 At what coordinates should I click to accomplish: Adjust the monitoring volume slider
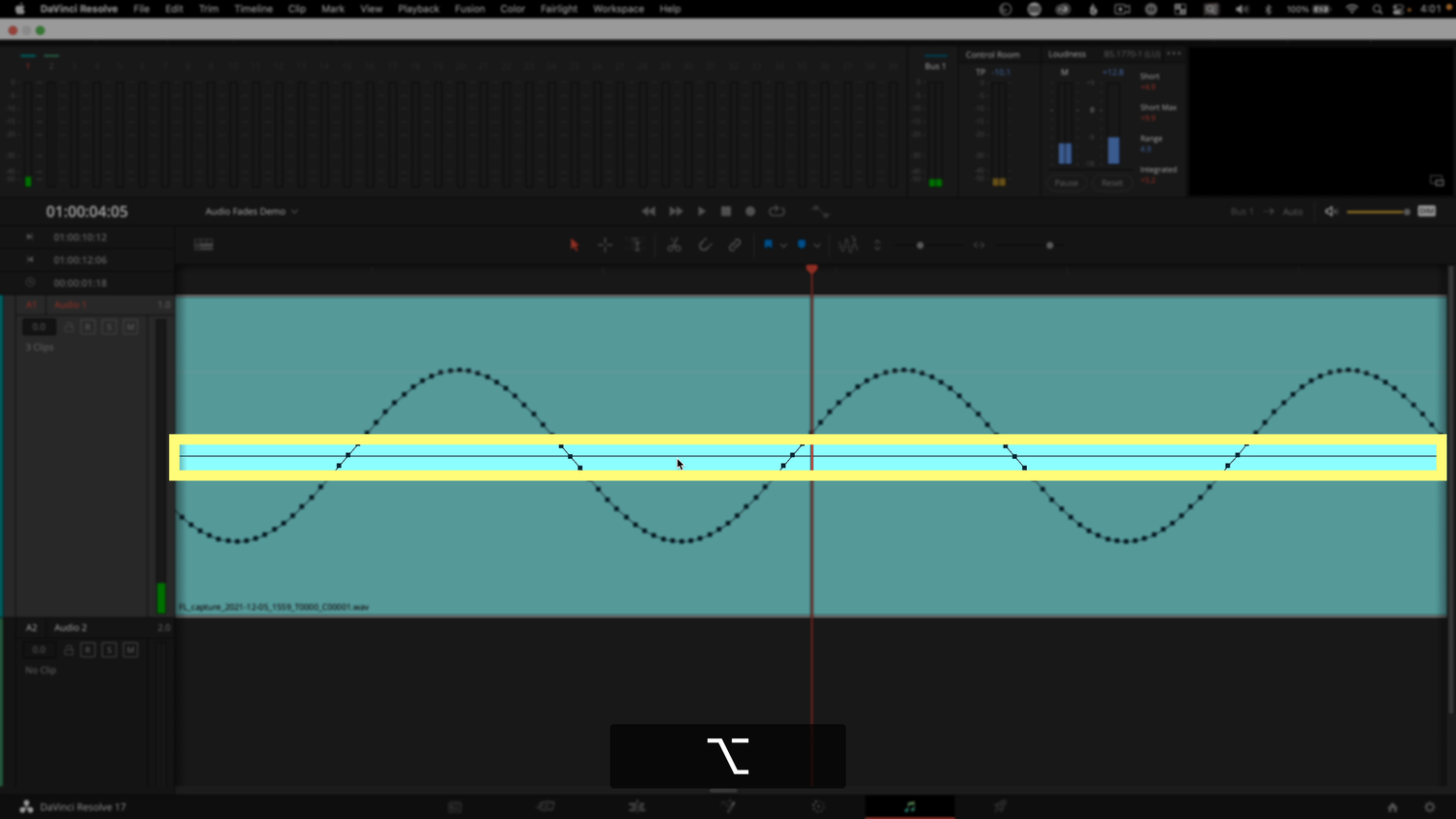point(1378,211)
